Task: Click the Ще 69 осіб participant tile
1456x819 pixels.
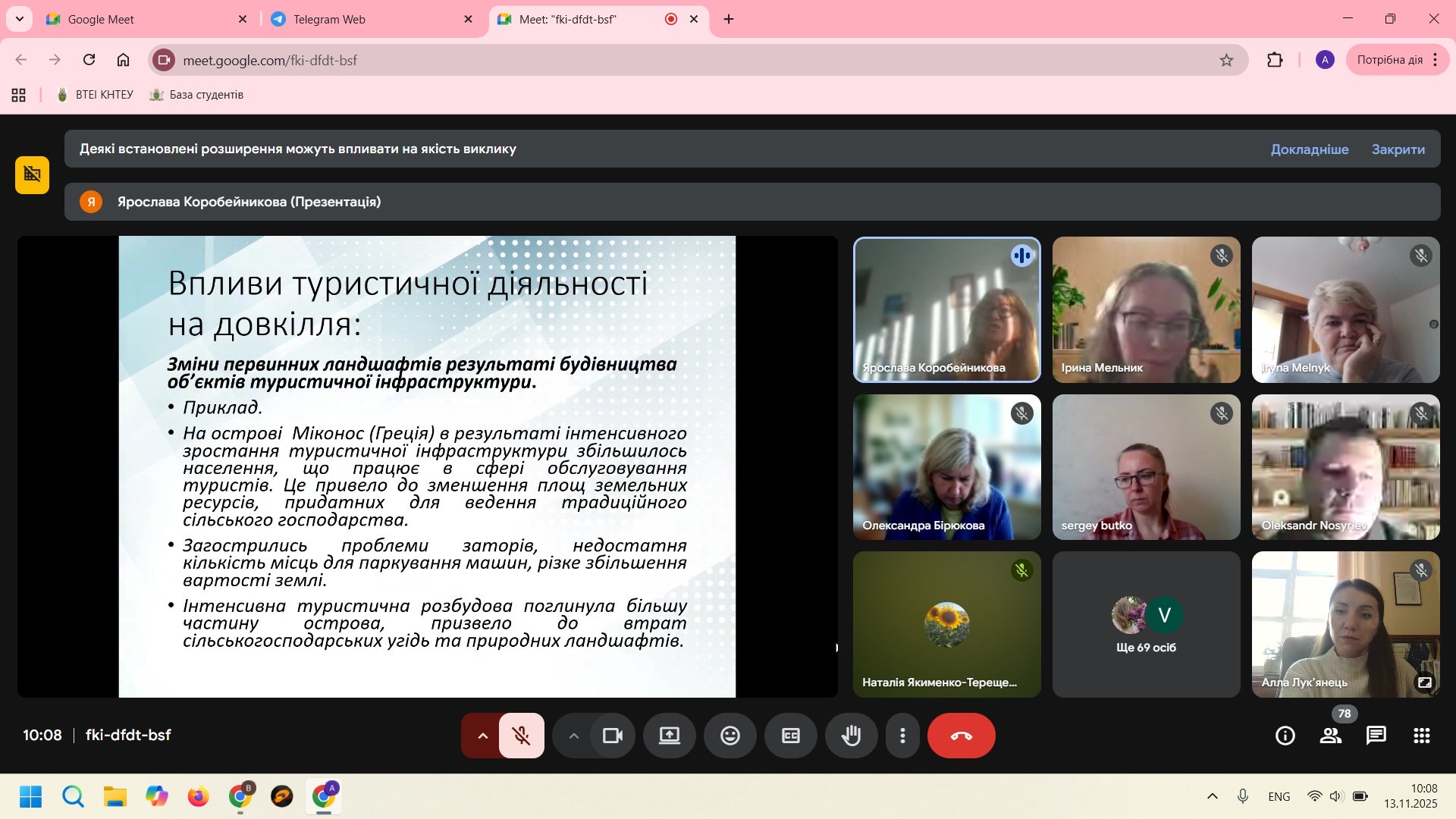Action: [1145, 624]
